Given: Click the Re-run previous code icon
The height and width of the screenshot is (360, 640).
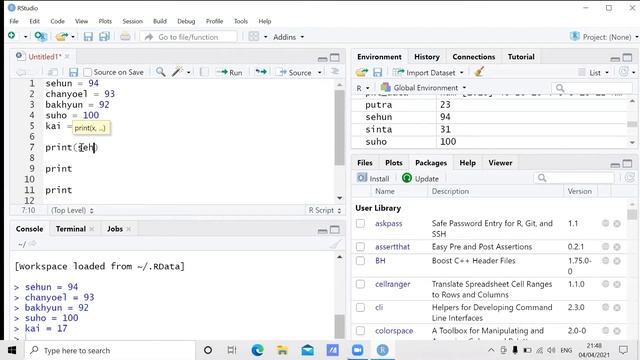Looking at the screenshot, I should click(261, 72).
